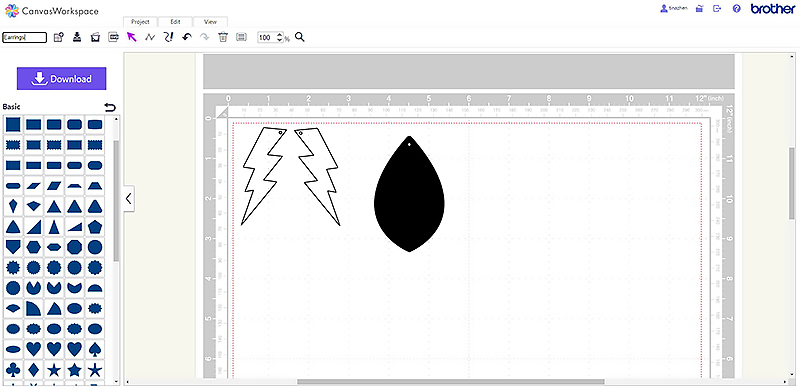Switch to the Edit tab
Image resolution: width=800 pixels, height=390 pixels.
176,22
